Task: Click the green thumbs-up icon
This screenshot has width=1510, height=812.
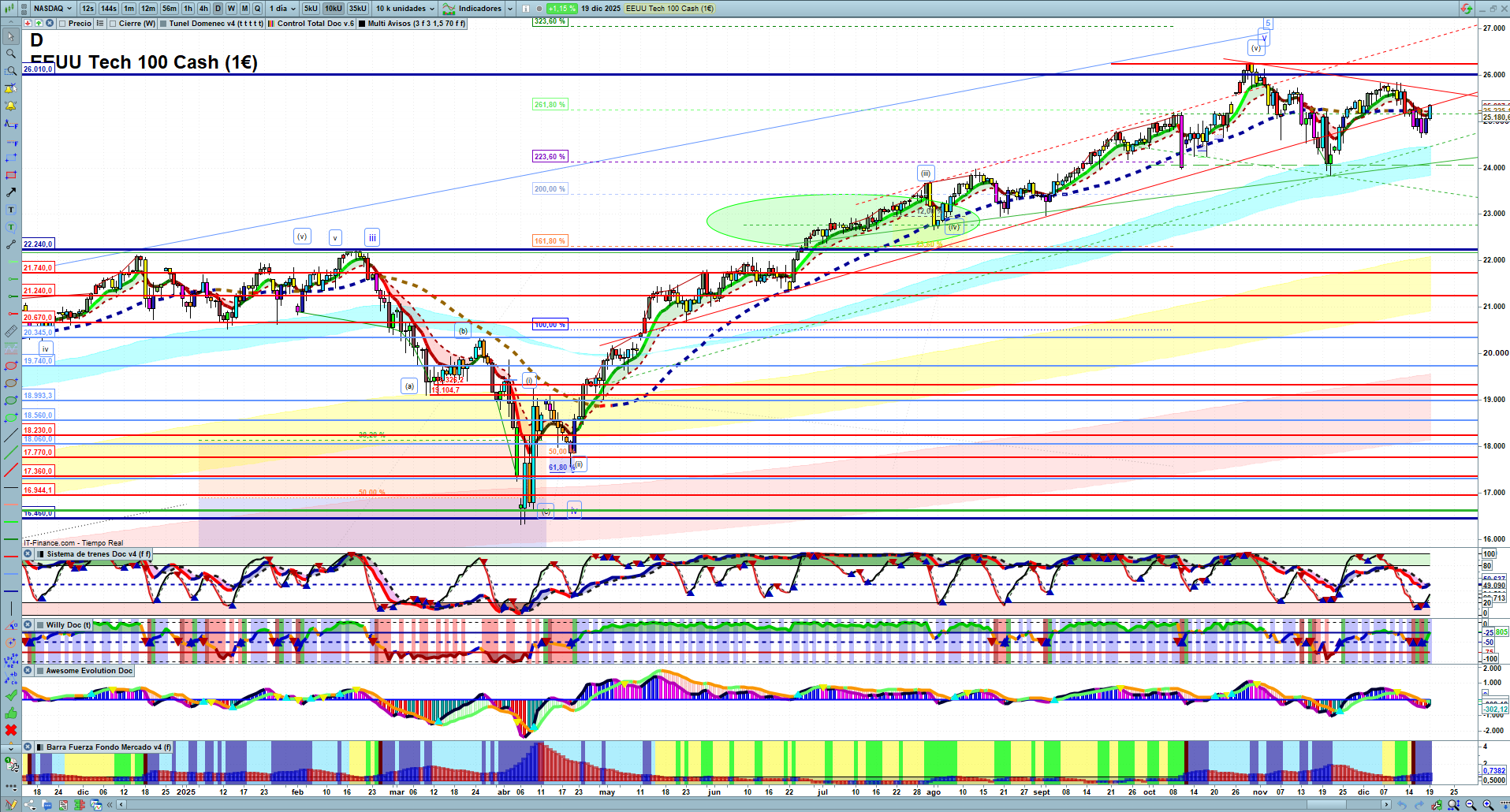Action: pyautogui.click(x=11, y=713)
